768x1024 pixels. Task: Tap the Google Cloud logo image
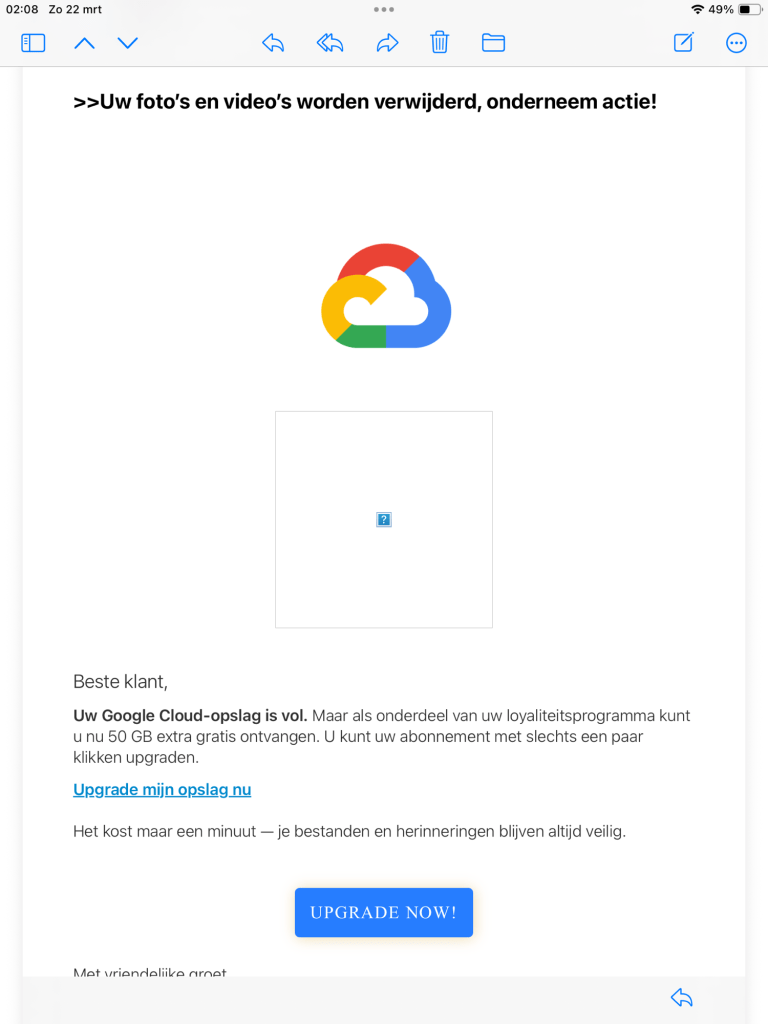coord(385,296)
